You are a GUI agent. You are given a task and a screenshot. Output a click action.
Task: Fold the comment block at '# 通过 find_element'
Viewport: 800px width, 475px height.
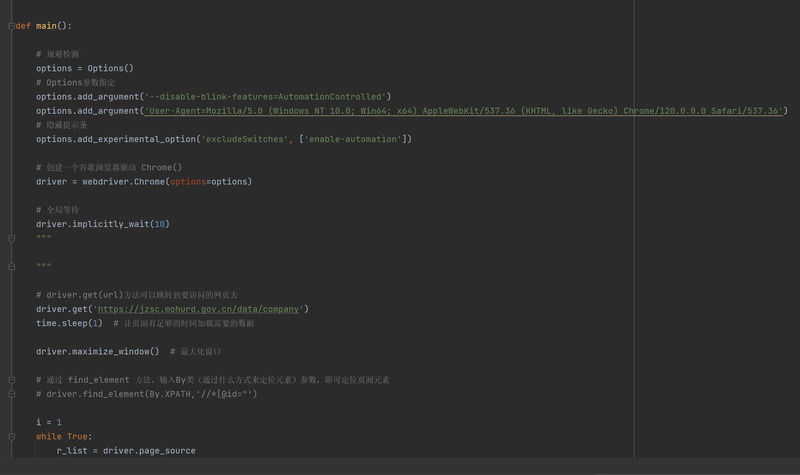point(11,380)
